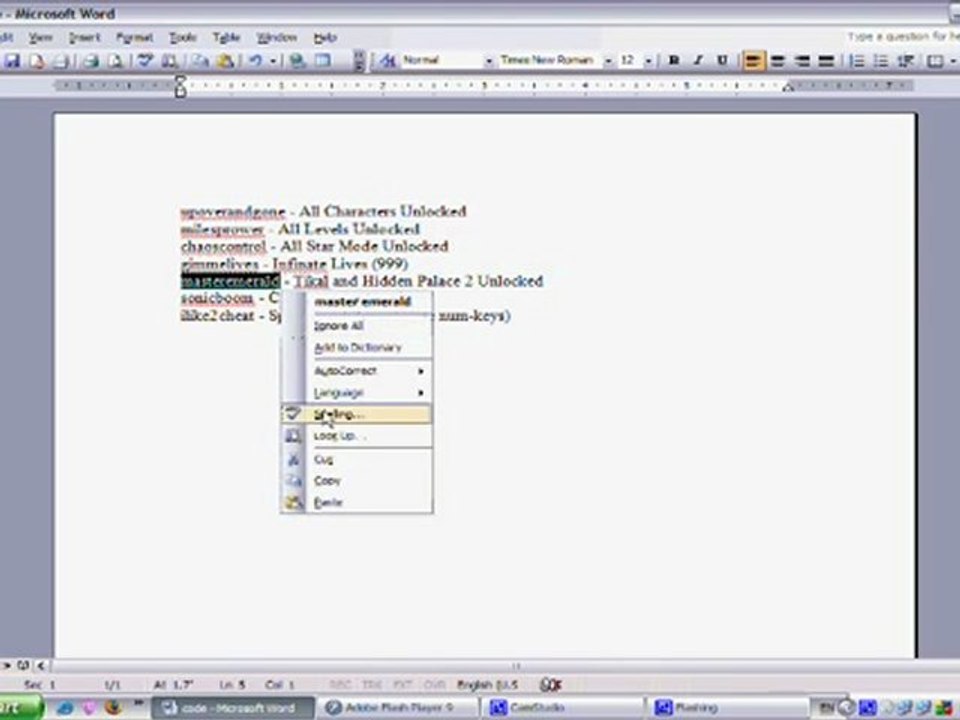Open the Table menu
Screen dimensions: 960x720
tap(226, 38)
